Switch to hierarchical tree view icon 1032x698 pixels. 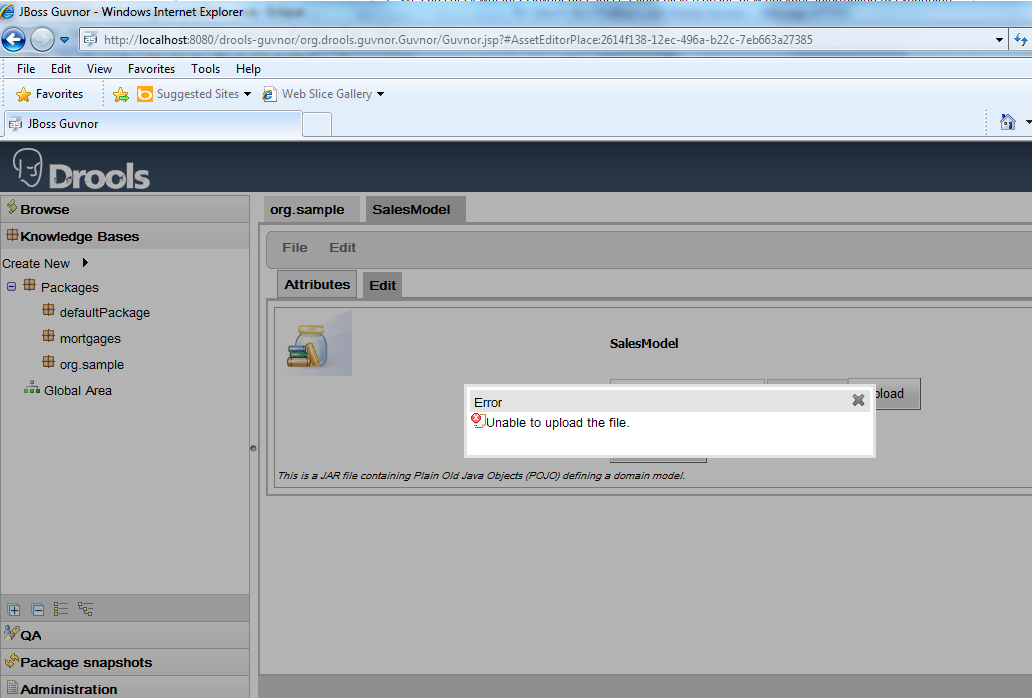[85, 609]
